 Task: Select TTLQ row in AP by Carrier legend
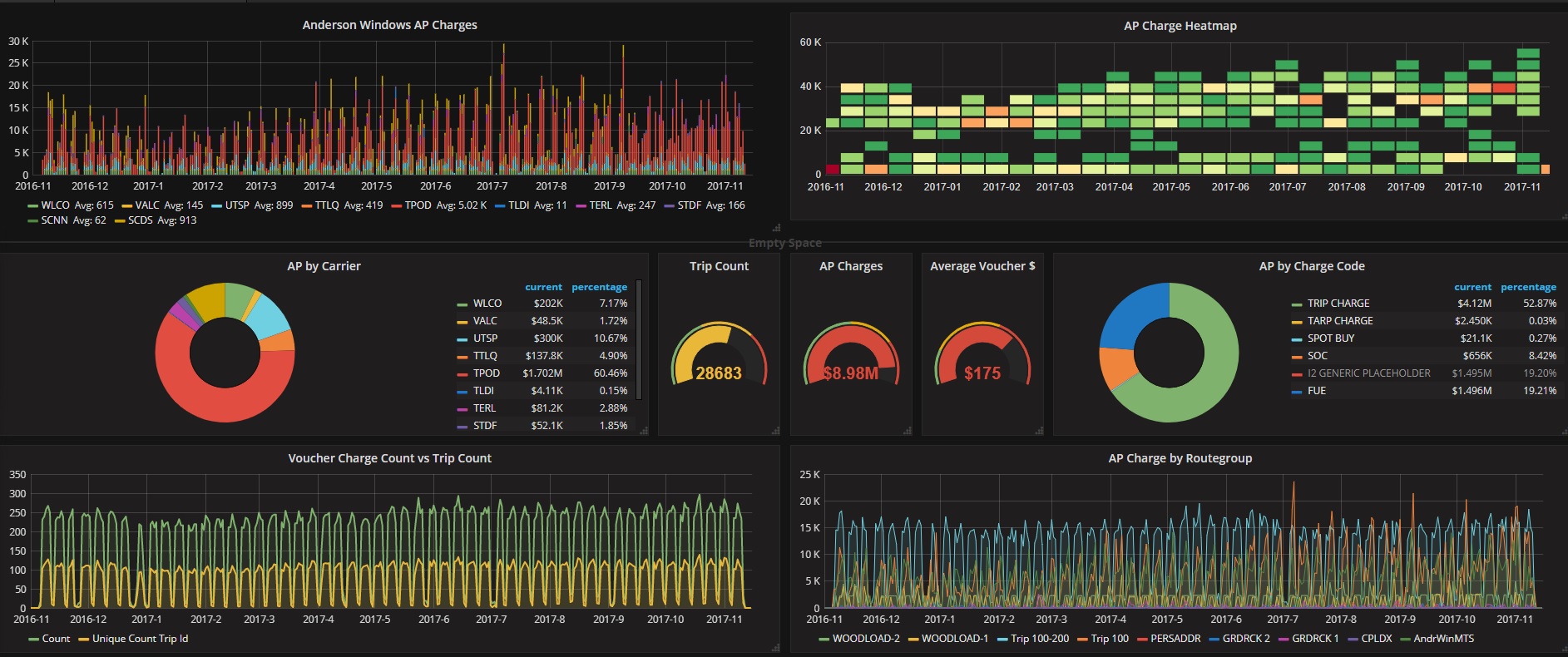542,356
